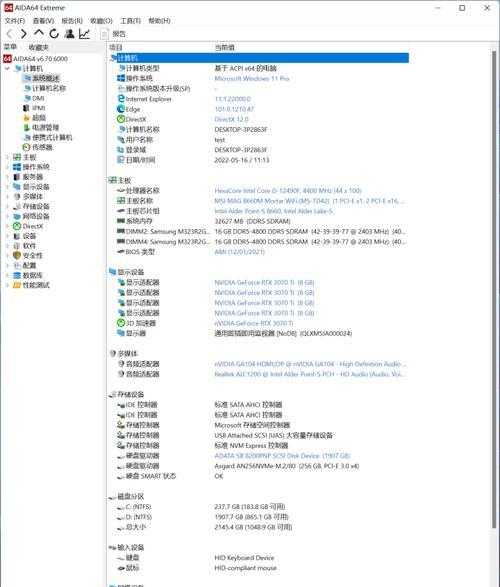Click the 数据库 tree icon
Image resolution: width=500 pixels, height=587 pixels.
(17, 276)
